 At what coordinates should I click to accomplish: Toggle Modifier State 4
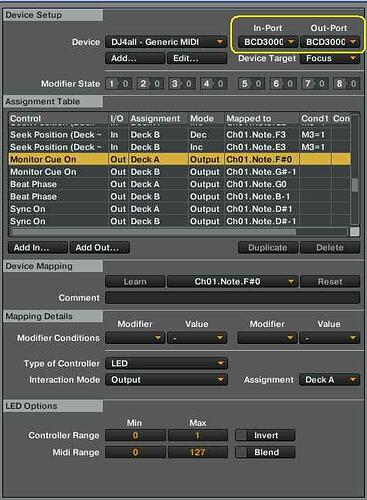coord(213,84)
